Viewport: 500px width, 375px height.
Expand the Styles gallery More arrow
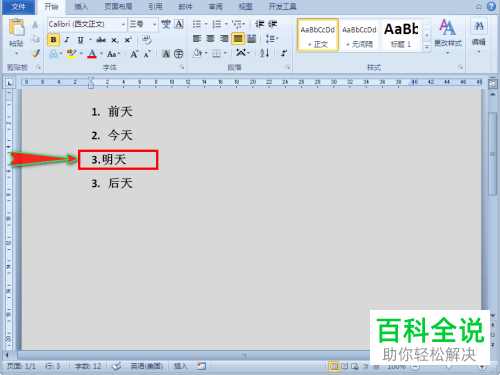point(427,47)
